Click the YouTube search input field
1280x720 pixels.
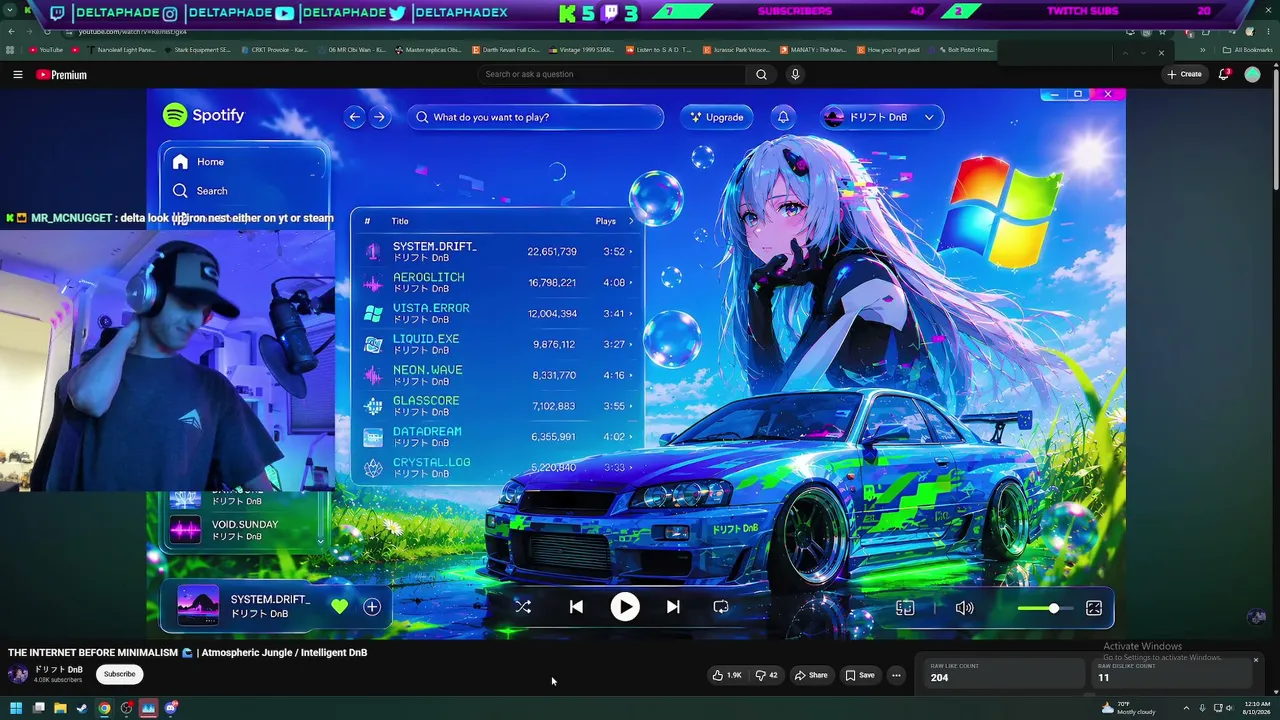(612, 75)
